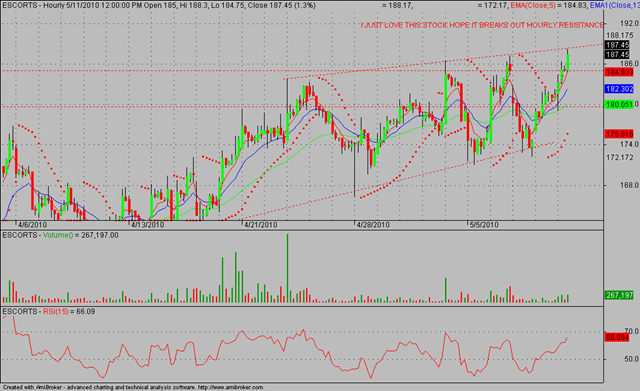This screenshot has height=391, width=640.
Task: Click the 186.0 price axis label
Action: (629, 64)
